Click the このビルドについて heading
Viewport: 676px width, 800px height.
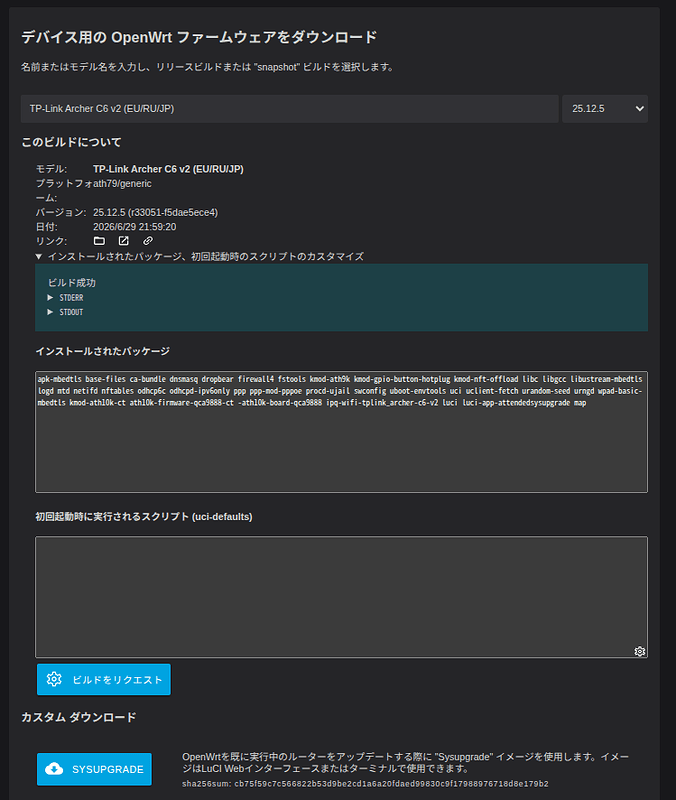coord(71,142)
